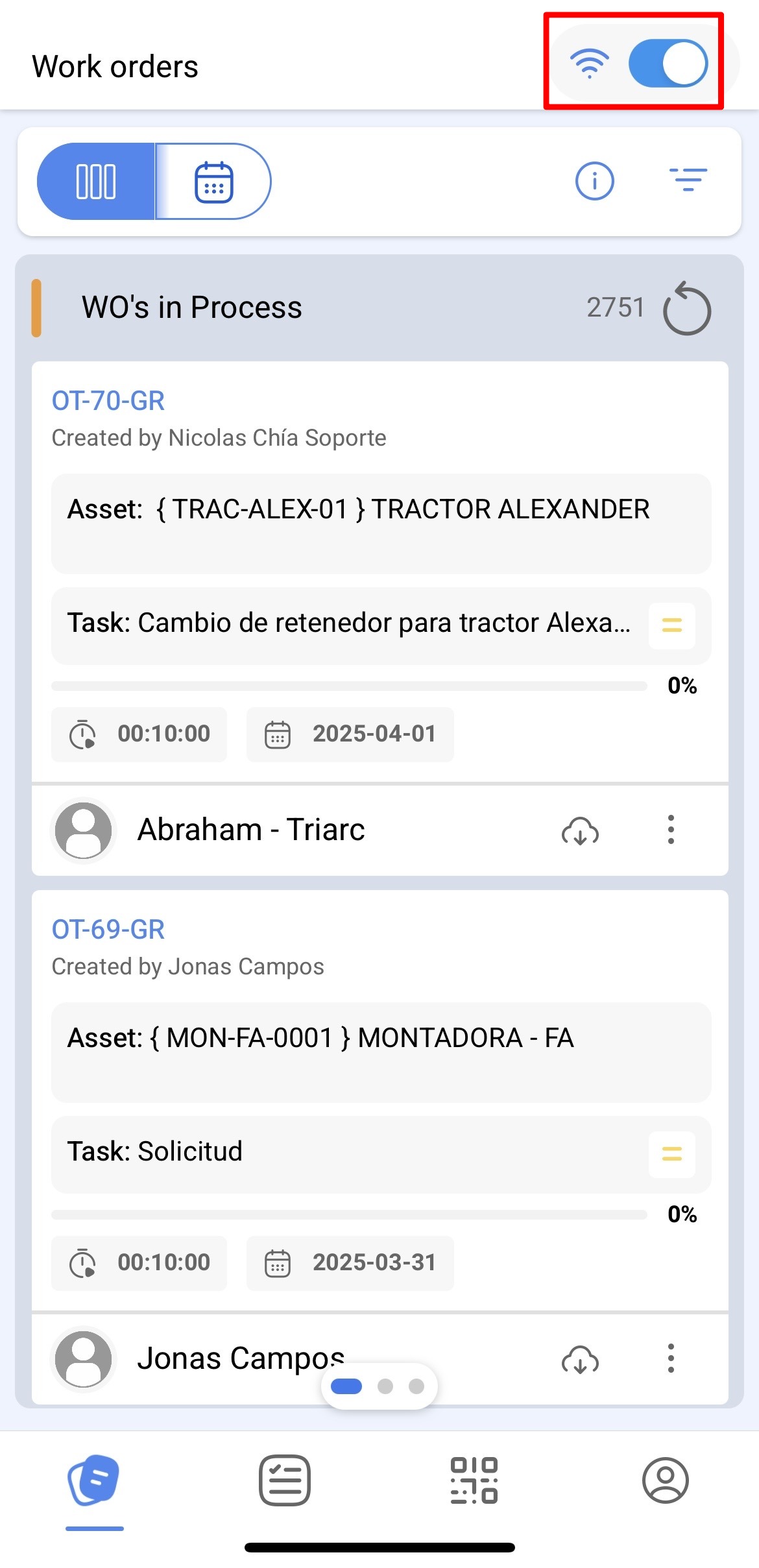Viewport: 759px width, 1568px height.
Task: Open the filter options
Action: 688,180
